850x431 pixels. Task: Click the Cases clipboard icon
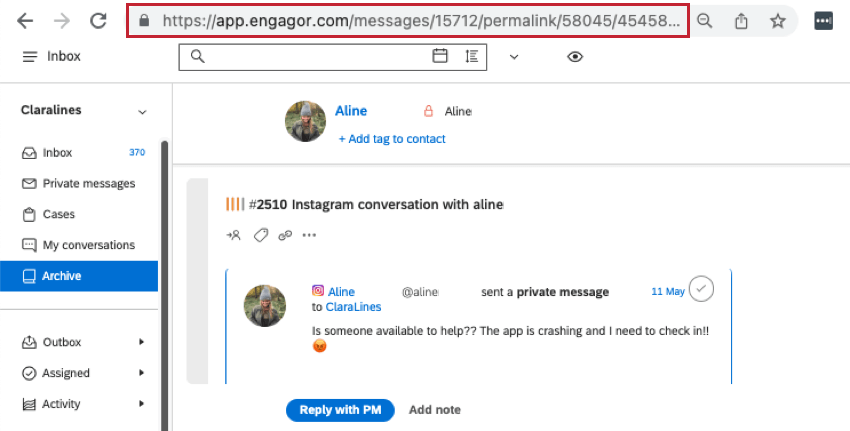click(29, 215)
